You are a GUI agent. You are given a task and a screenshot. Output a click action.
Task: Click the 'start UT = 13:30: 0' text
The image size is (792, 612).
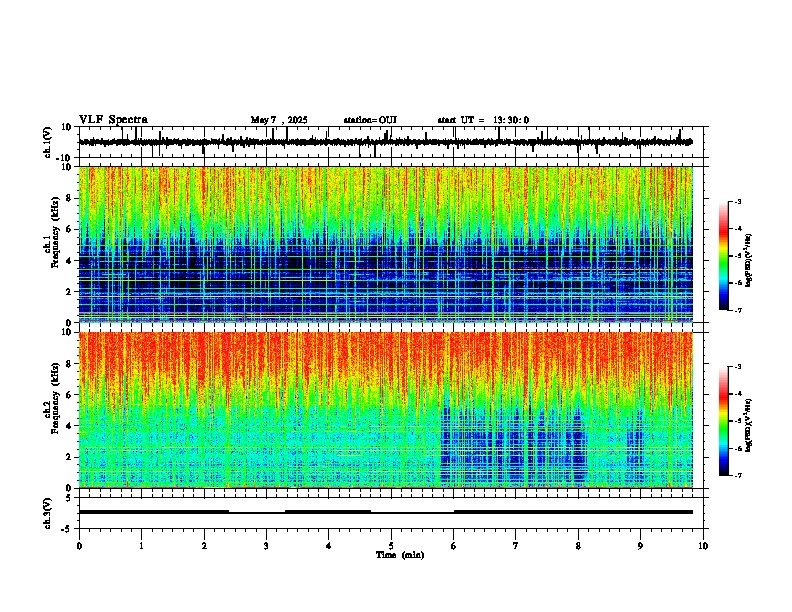tap(483, 120)
